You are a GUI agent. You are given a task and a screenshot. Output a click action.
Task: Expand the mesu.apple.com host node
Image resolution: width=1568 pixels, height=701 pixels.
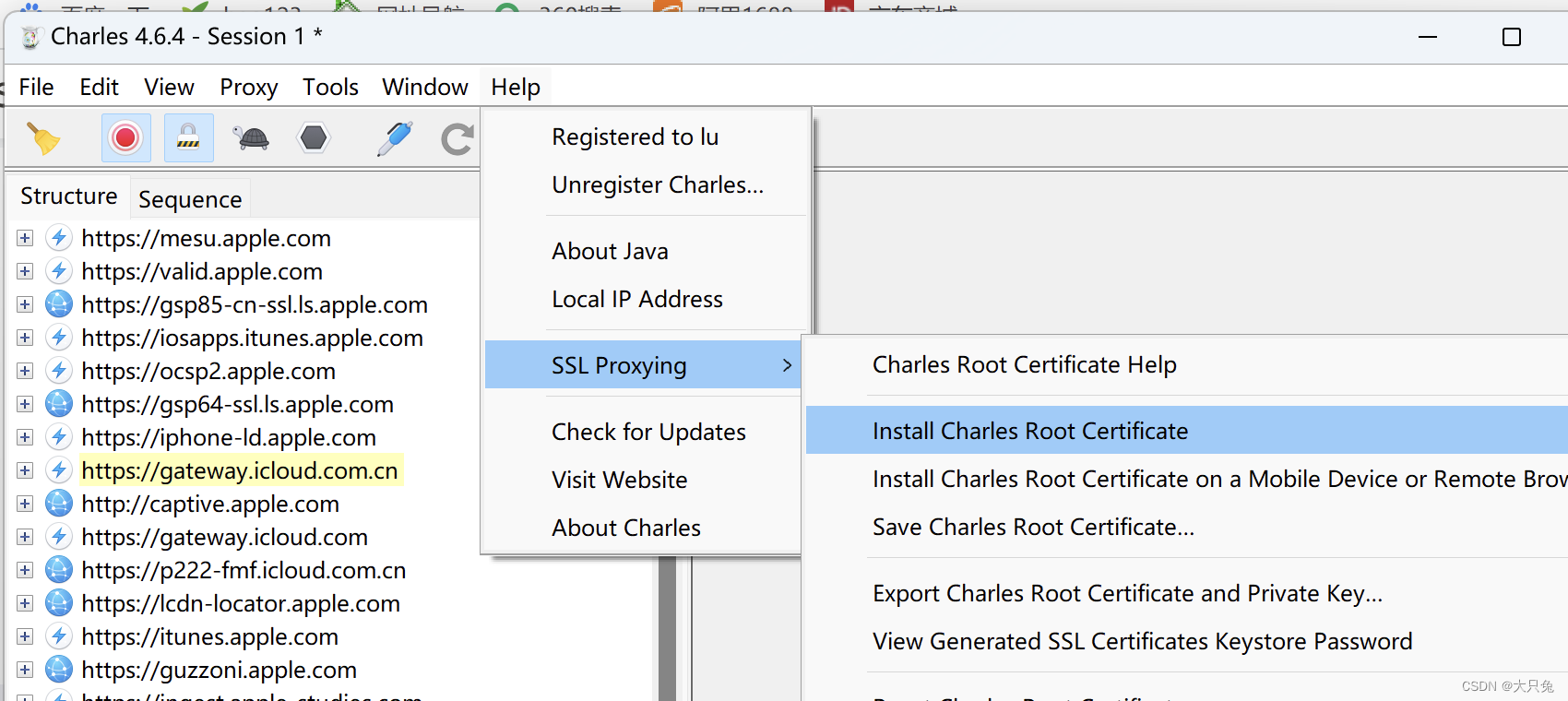25,238
